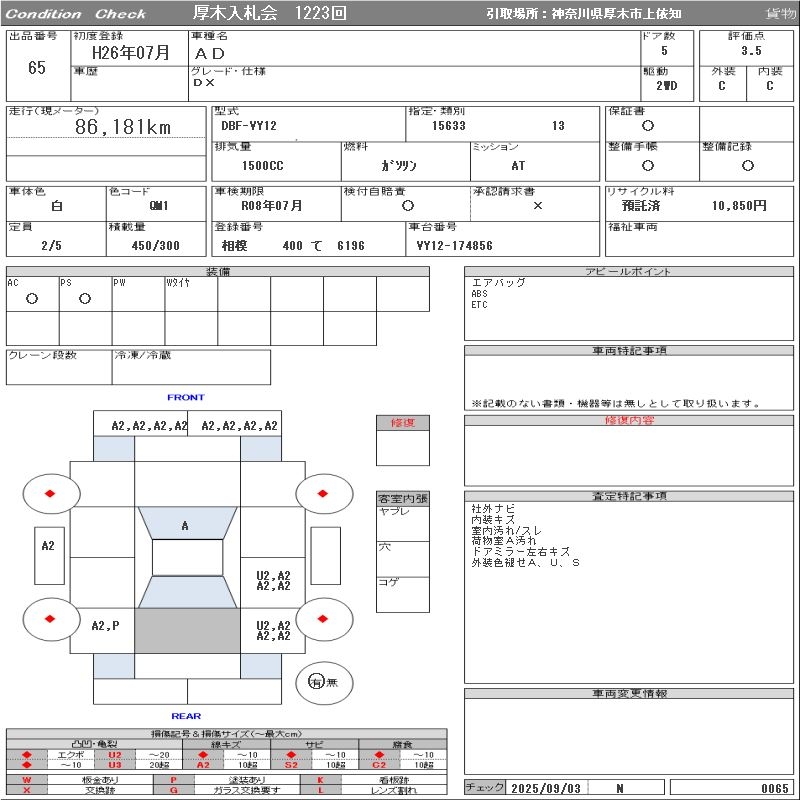Viewport: 800px width, 800px height.
Task: Click the red 修復 box header
Action: pyautogui.click(x=402, y=423)
